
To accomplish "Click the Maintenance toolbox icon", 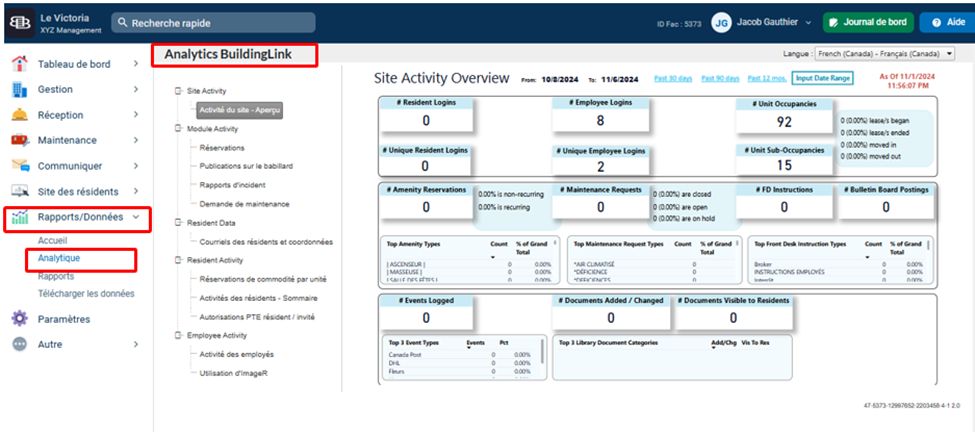I will point(20,140).
